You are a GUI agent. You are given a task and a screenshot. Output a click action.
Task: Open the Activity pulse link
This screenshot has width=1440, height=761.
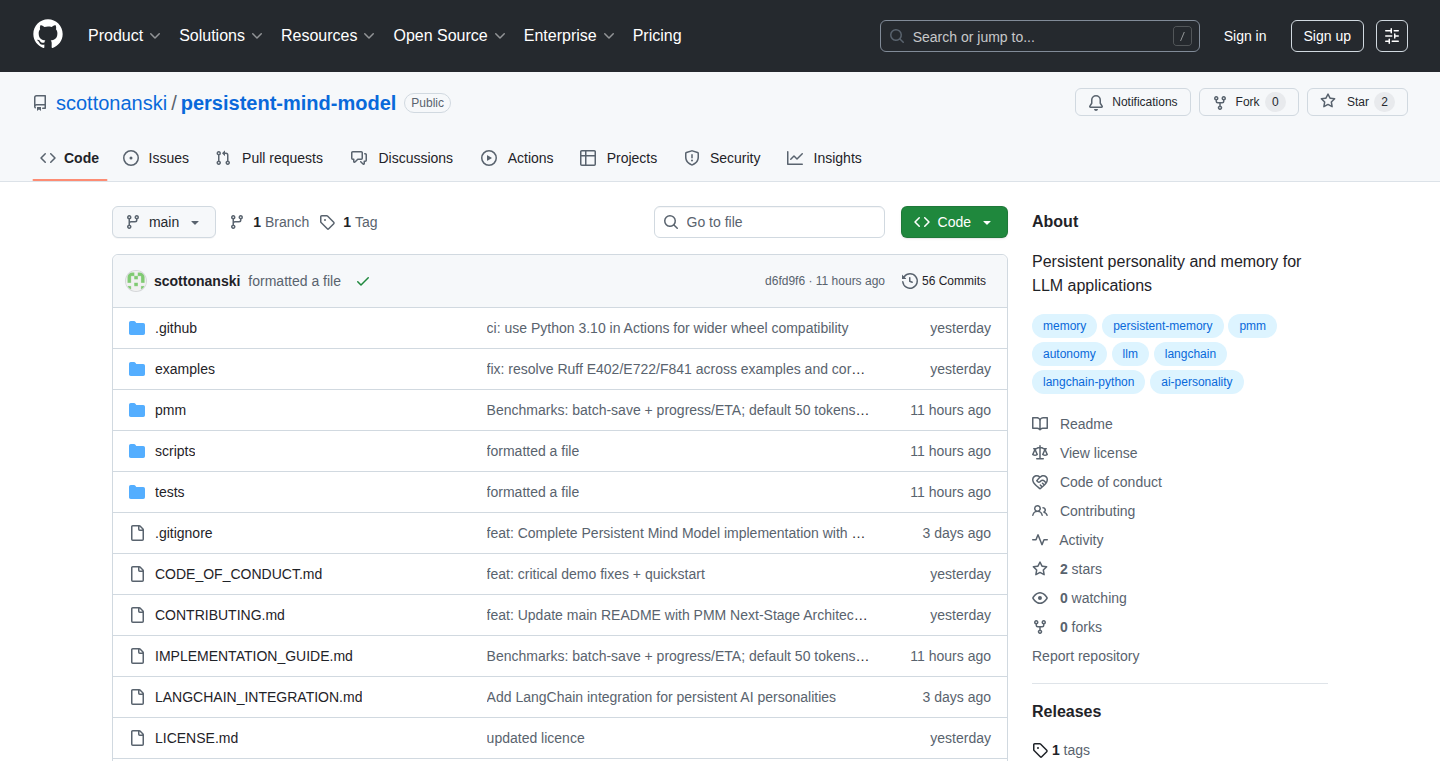[1068, 540]
